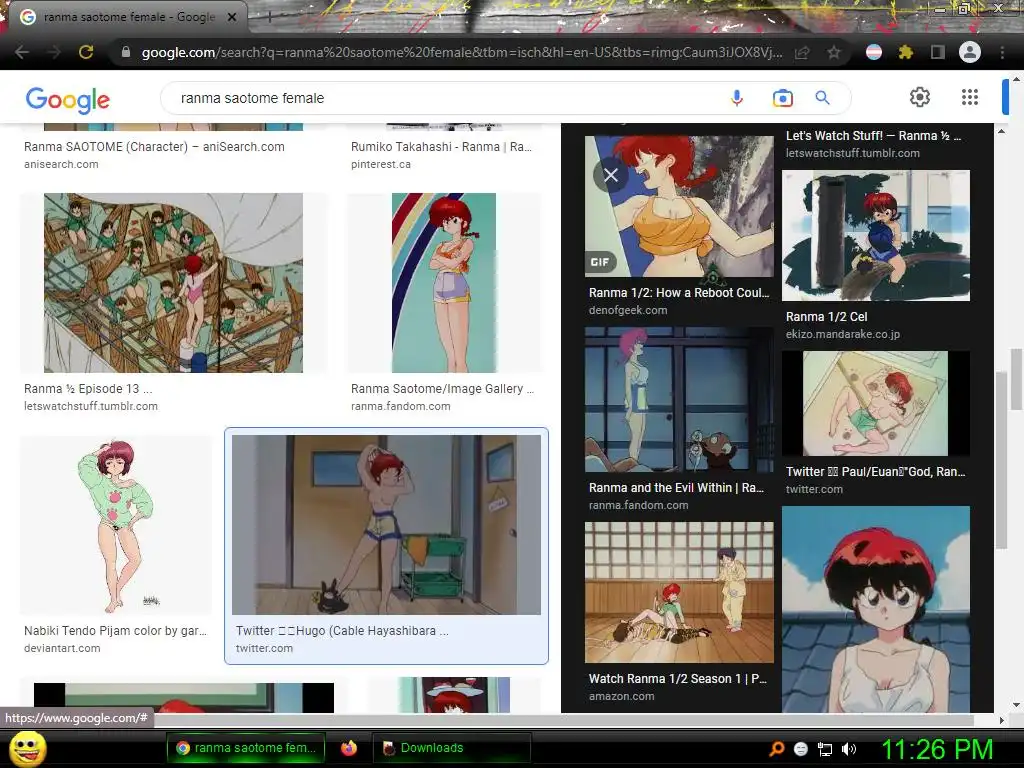Select the ranma saotome female browser tab
Viewport: 1024px width, 768px height.
pyautogui.click(x=127, y=17)
